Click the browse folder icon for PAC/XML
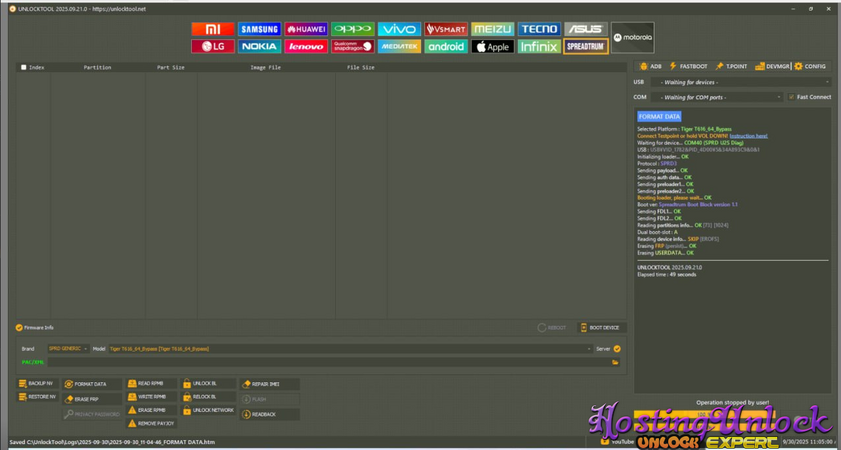The image size is (841, 450). (615, 362)
